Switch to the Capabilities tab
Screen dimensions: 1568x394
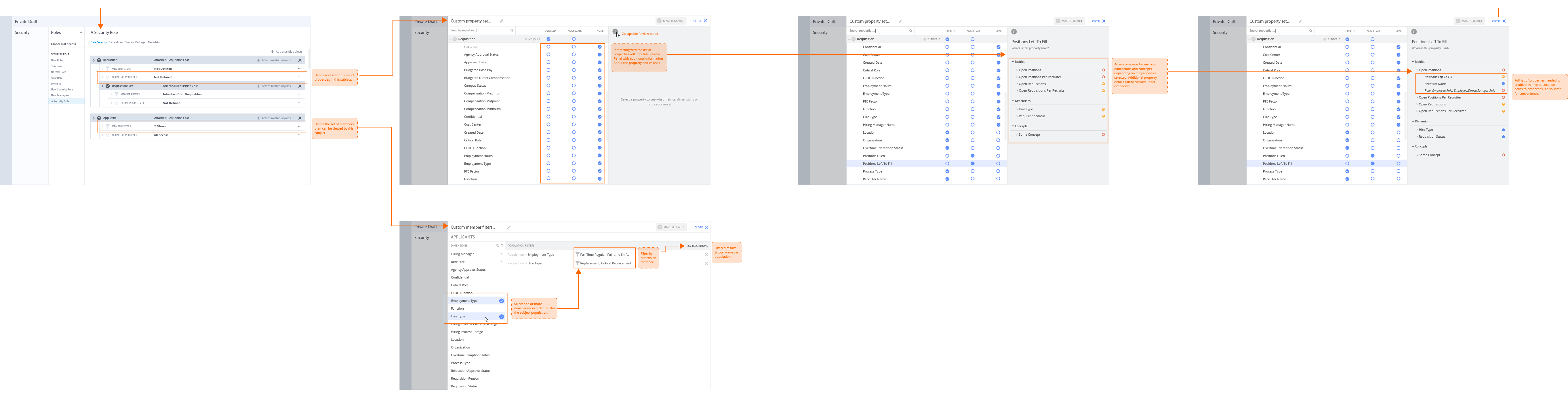(x=116, y=42)
